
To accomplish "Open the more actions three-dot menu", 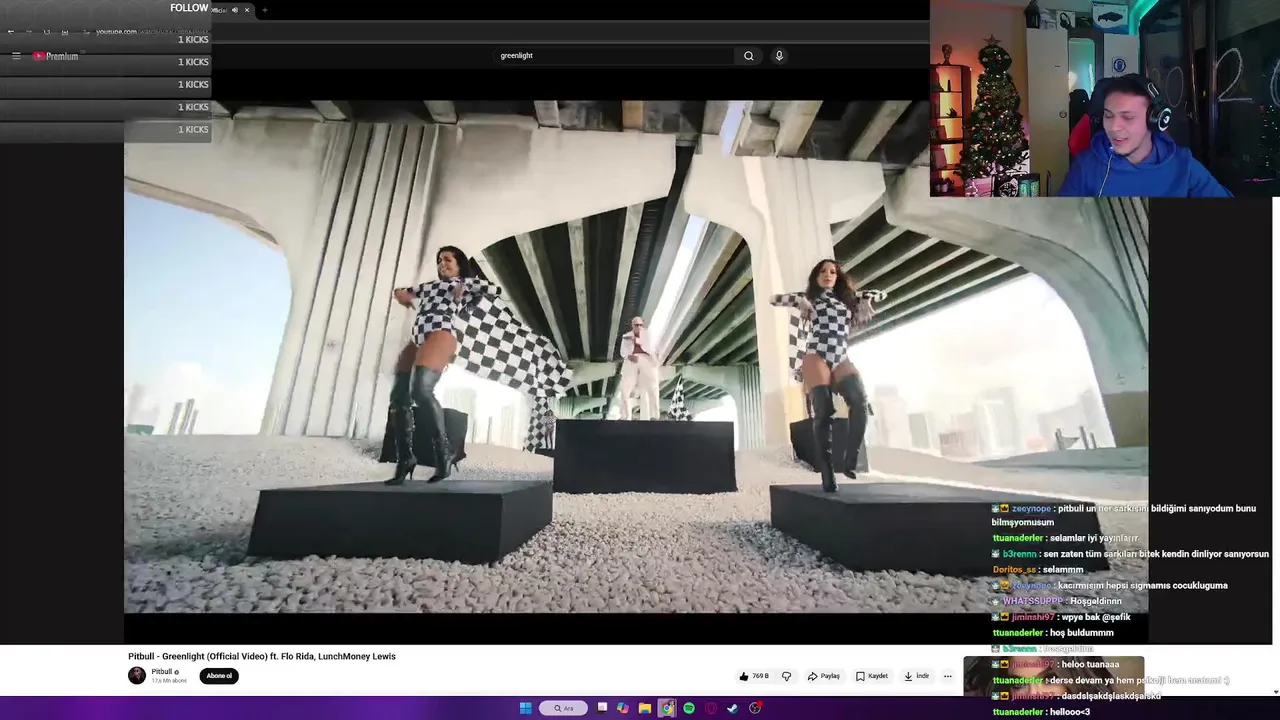I will (948, 676).
